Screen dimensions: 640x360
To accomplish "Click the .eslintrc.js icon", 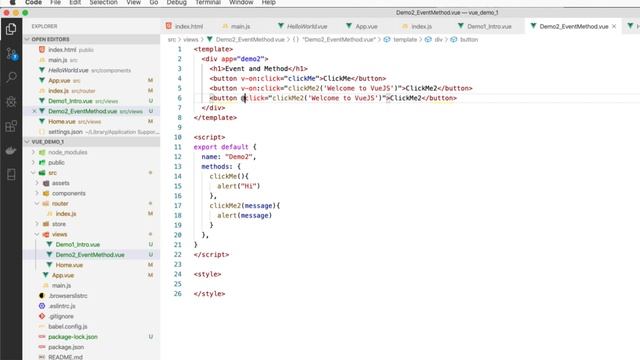I will pyautogui.click(x=42, y=306).
